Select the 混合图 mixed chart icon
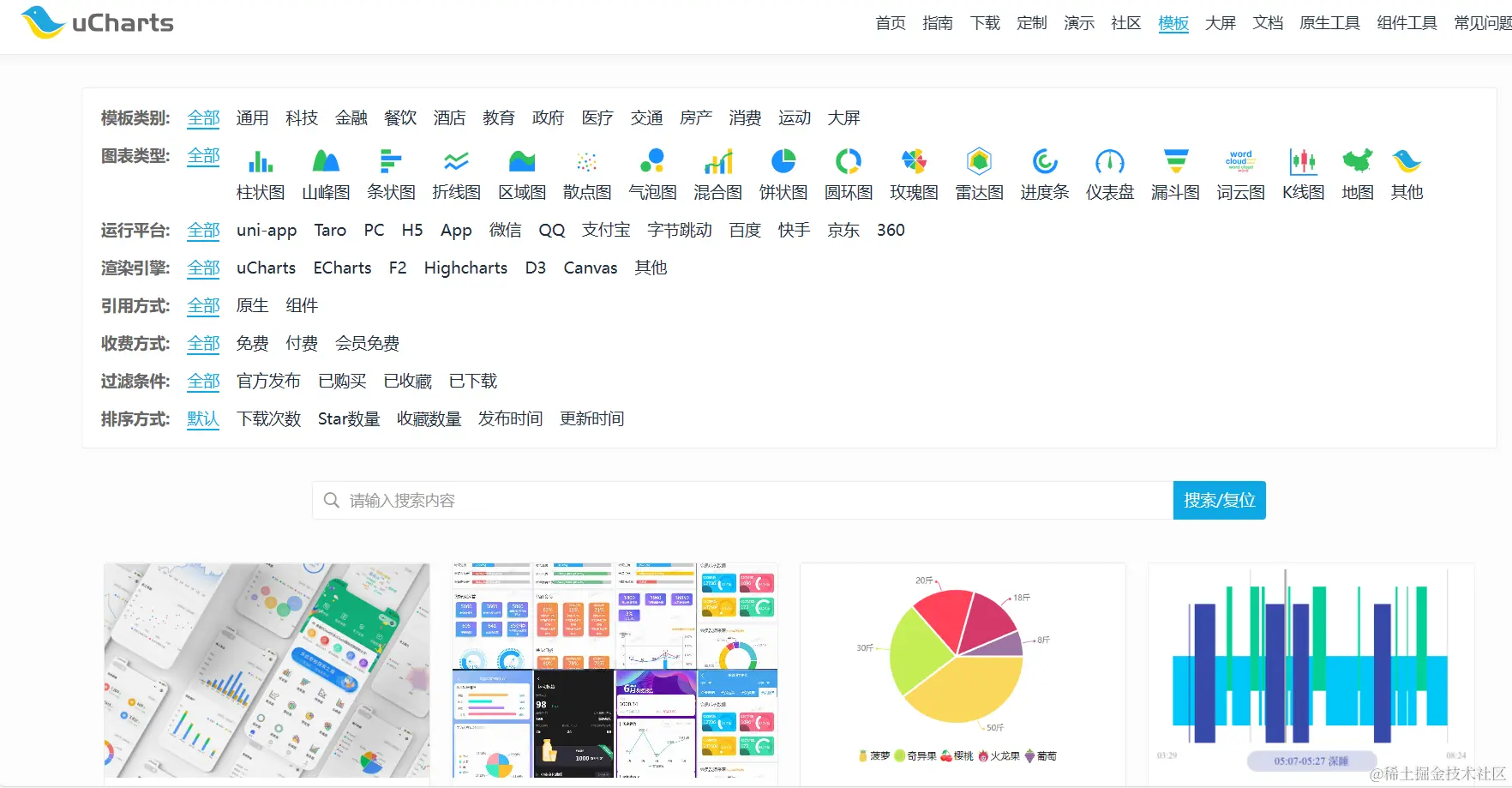The height and width of the screenshot is (788, 1512). pos(717,161)
